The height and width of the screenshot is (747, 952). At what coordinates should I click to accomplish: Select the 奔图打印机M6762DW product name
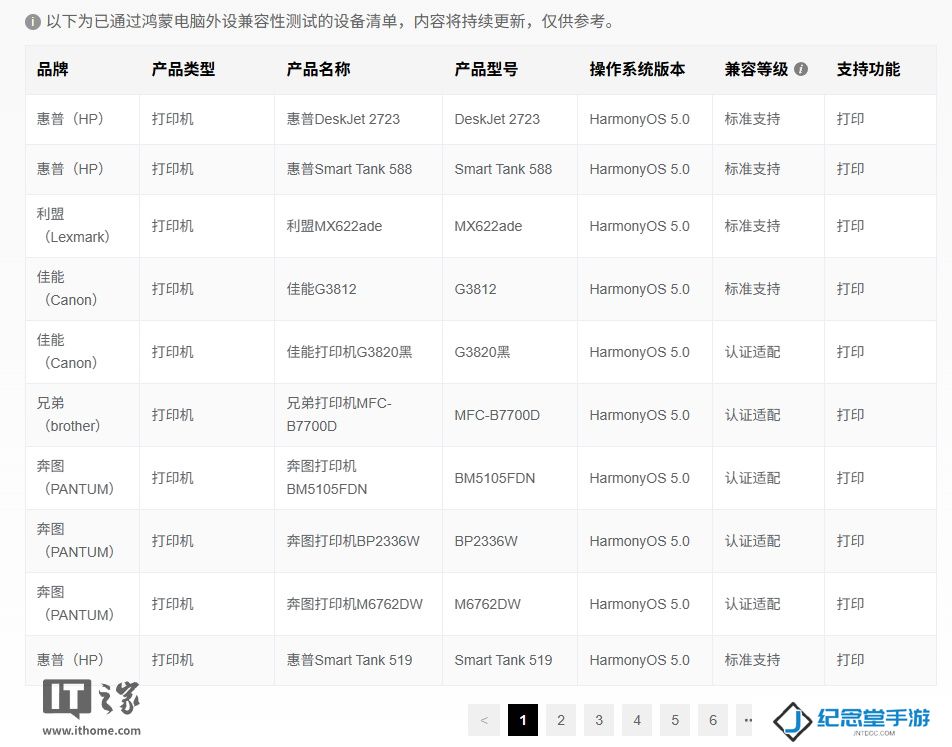click(x=355, y=604)
